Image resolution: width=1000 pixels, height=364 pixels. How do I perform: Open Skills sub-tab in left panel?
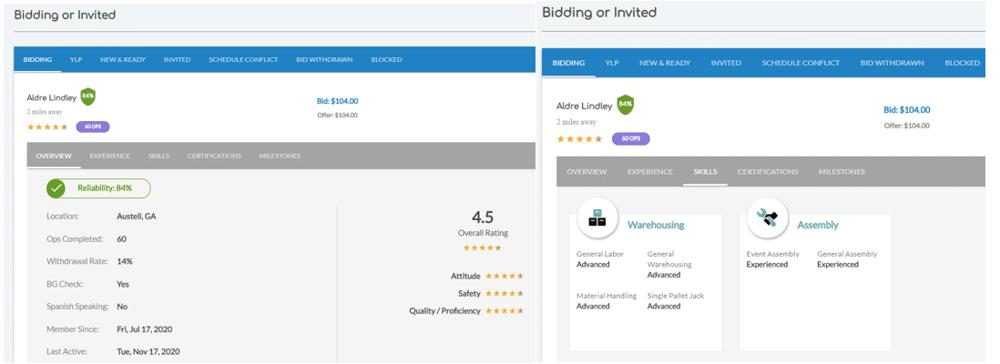pos(159,156)
